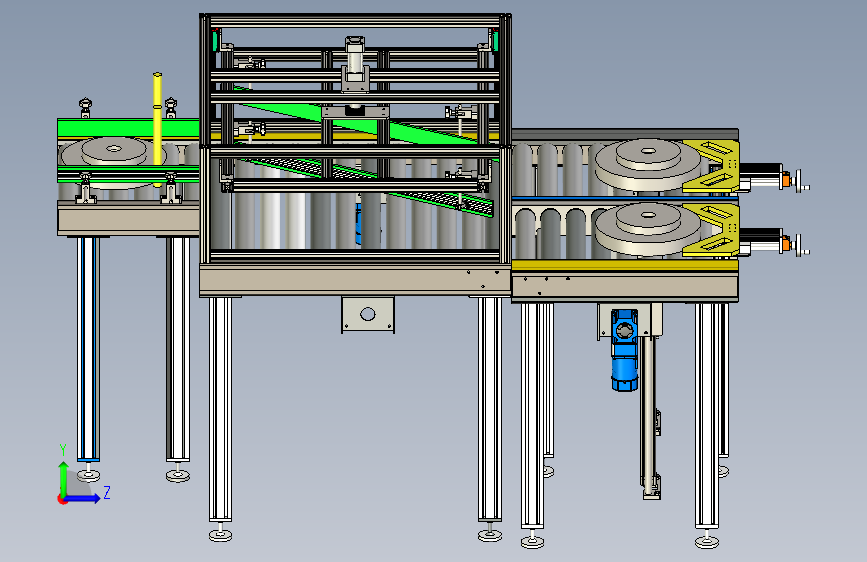Click the green Y axis arrow of the triad
Image resolution: width=867 pixels, height=562 pixels.
coord(64,477)
